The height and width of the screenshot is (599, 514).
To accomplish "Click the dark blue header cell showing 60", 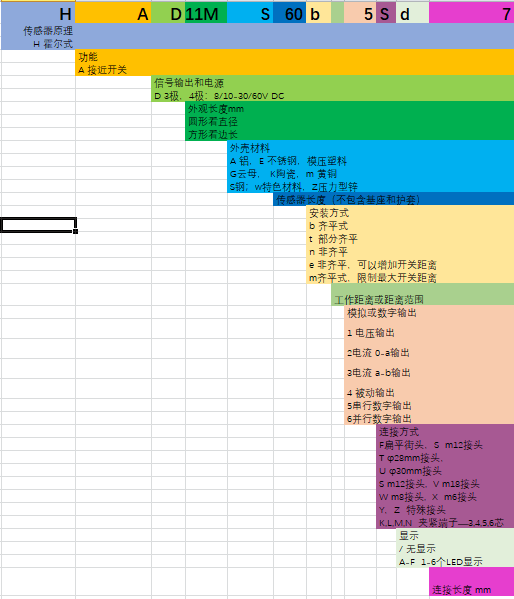I will click(290, 13).
